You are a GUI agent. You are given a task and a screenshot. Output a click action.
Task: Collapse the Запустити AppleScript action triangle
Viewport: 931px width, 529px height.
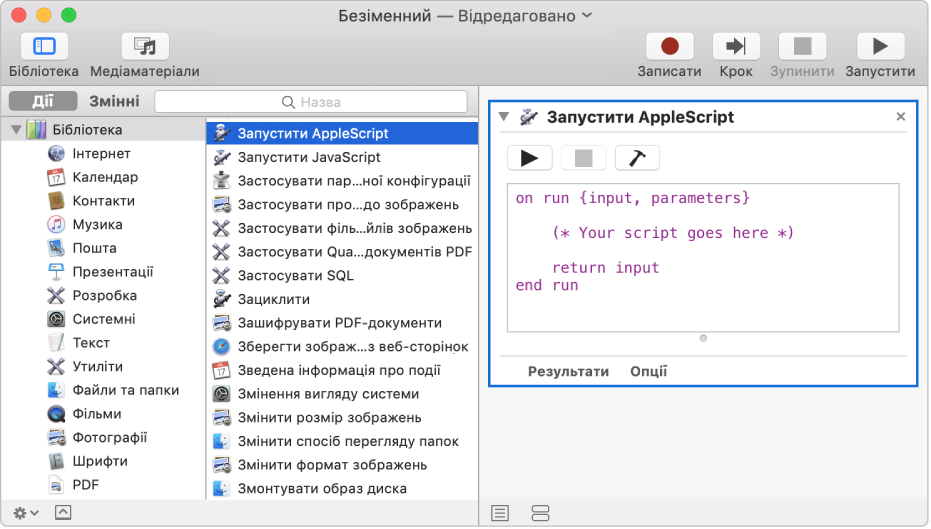pos(503,117)
